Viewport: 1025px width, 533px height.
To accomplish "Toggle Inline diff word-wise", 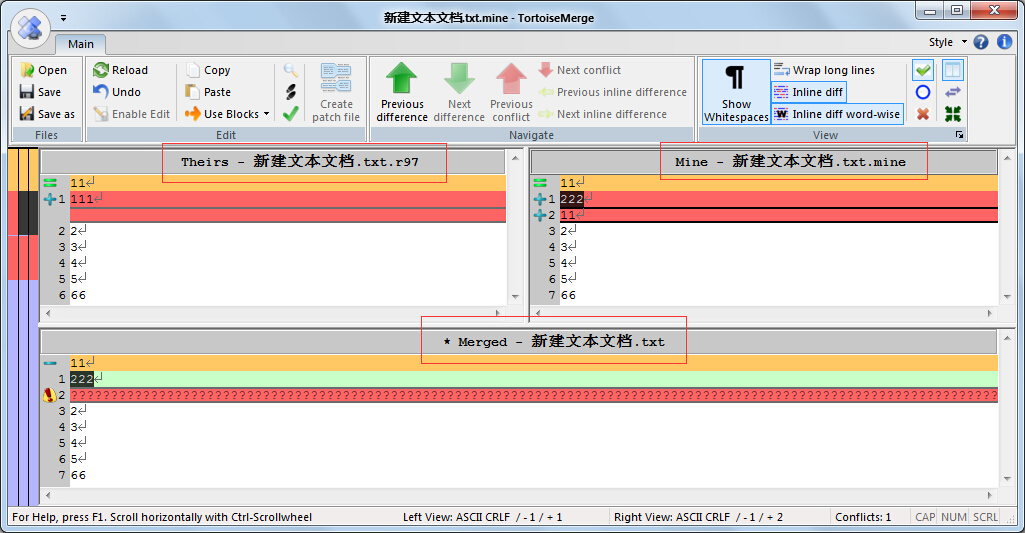I will [837, 114].
